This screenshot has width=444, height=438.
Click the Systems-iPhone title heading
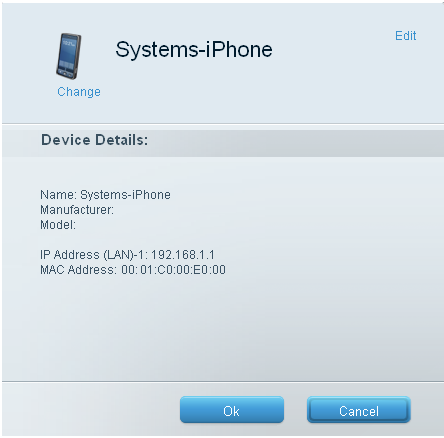(x=194, y=50)
